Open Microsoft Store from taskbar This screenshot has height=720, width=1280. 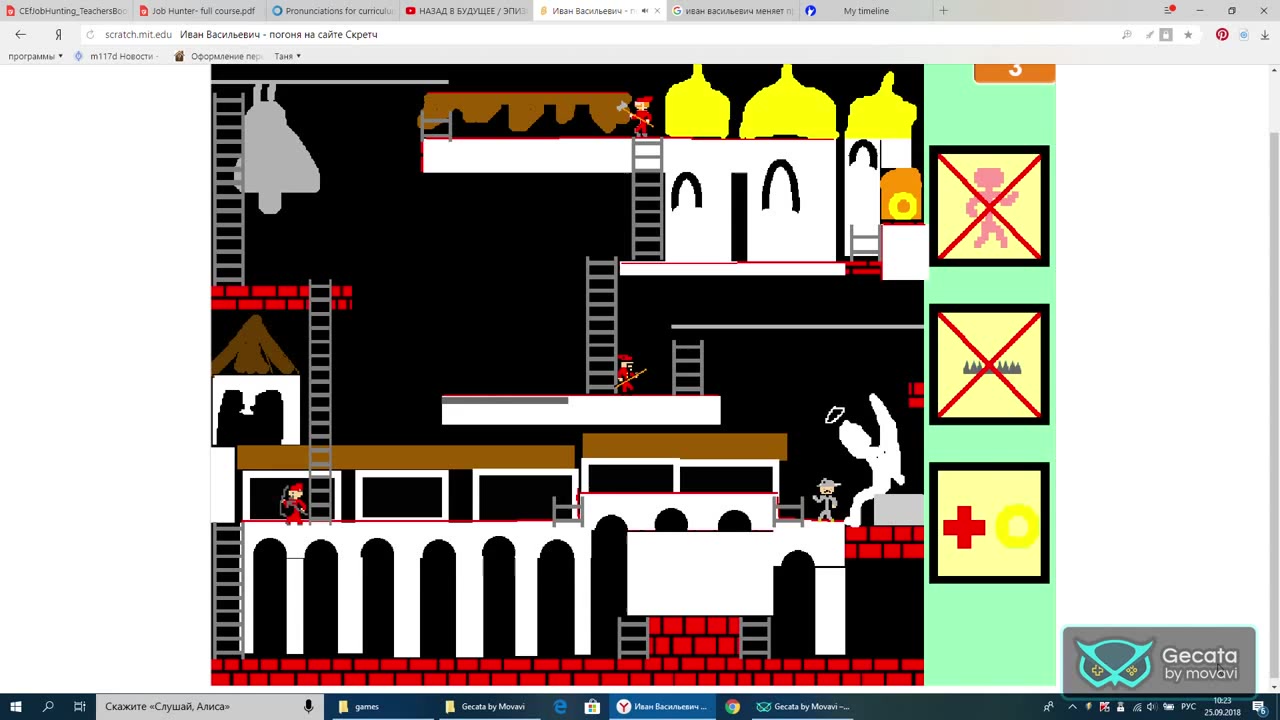point(592,706)
